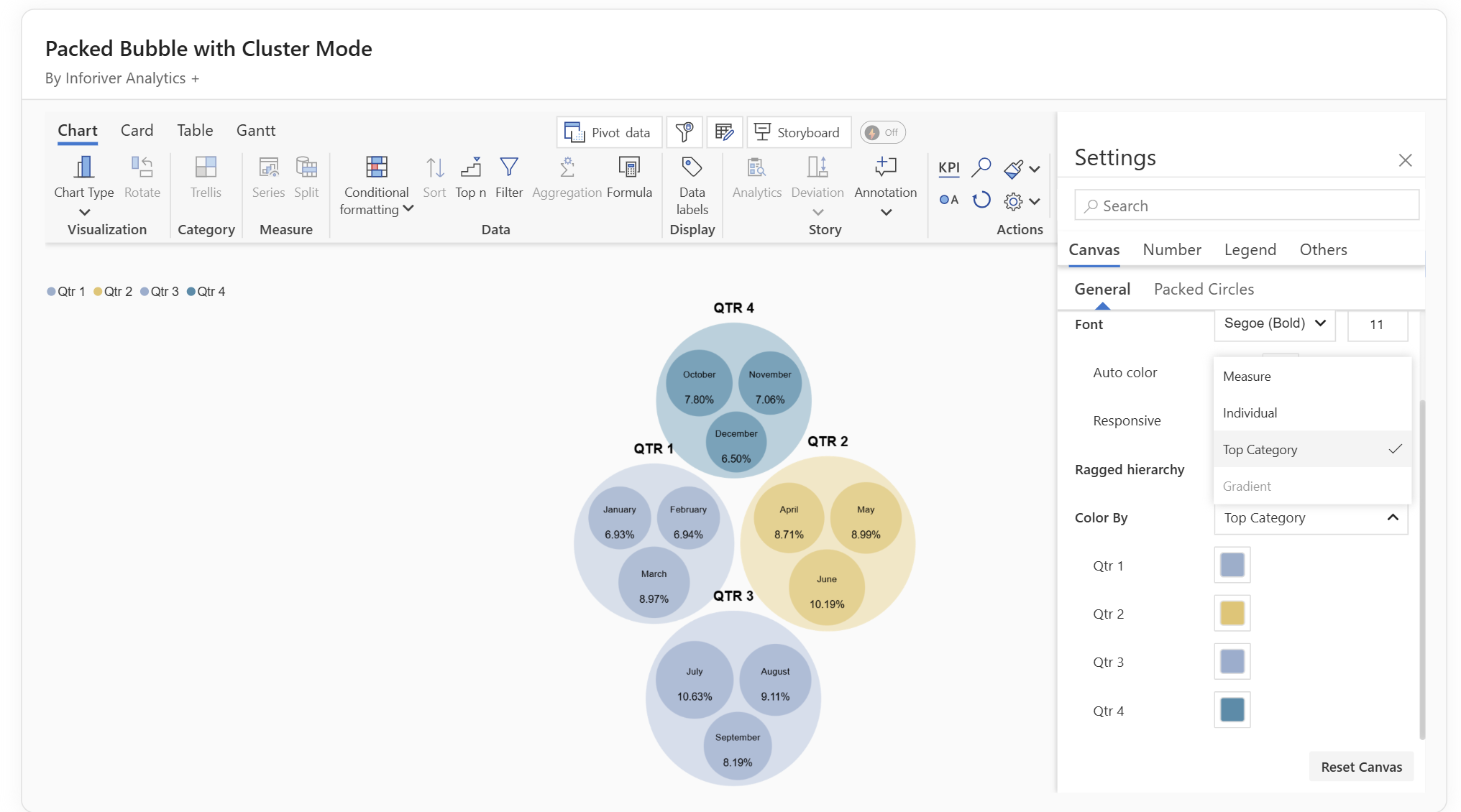Open the Packed Circles sub-tab

click(1204, 289)
